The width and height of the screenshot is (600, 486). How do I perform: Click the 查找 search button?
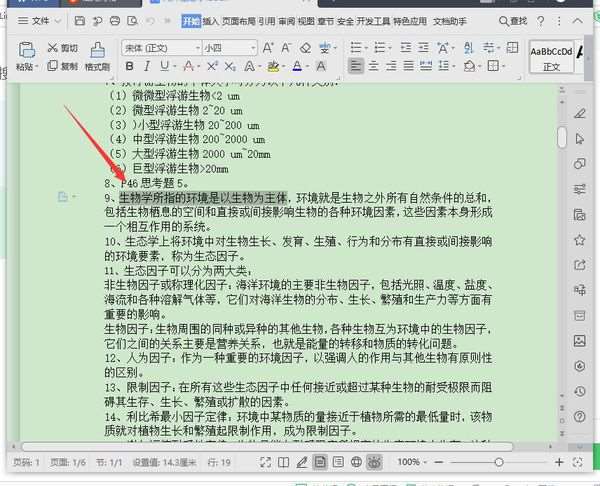513,21
